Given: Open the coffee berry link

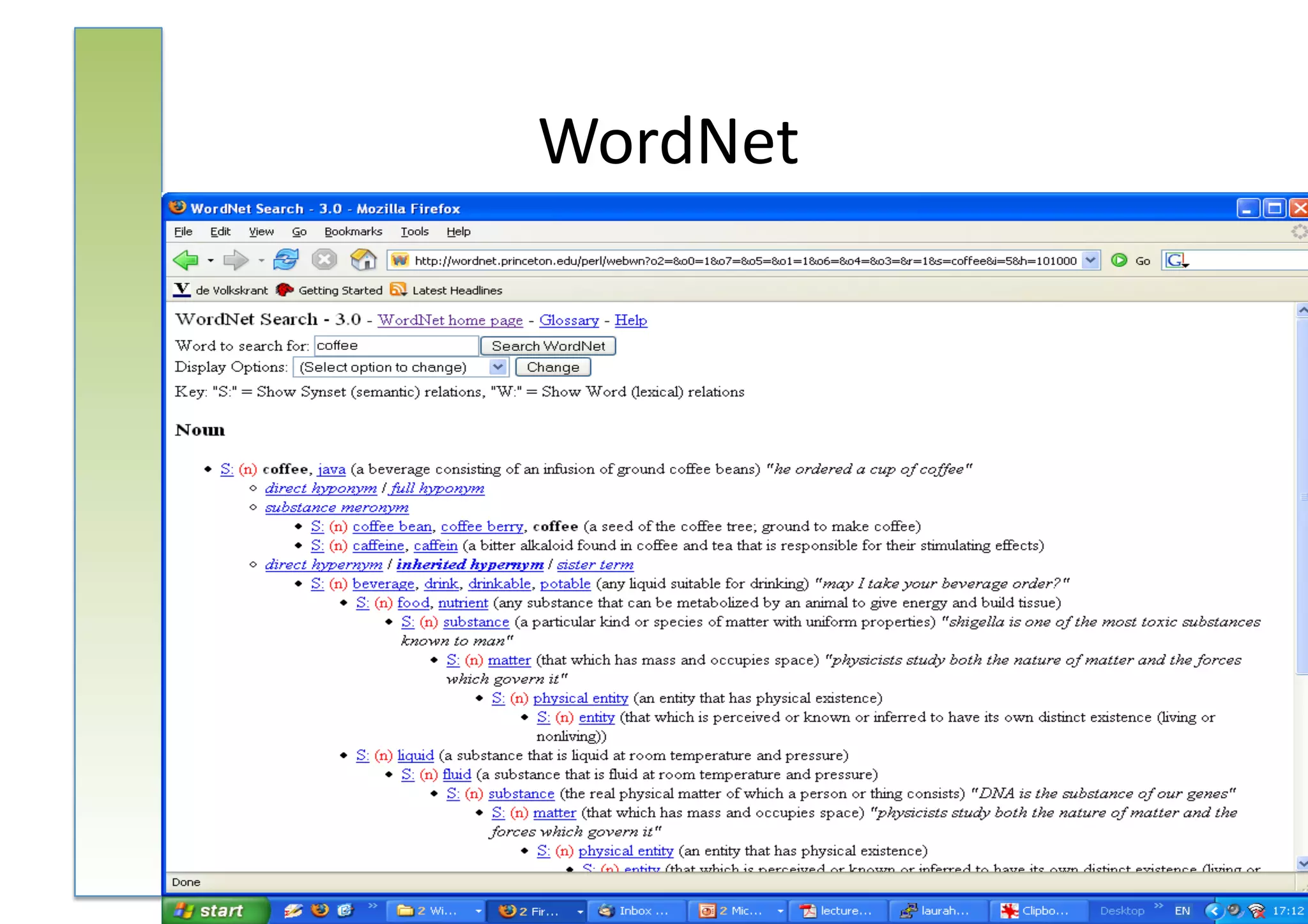Looking at the screenshot, I should [482, 527].
